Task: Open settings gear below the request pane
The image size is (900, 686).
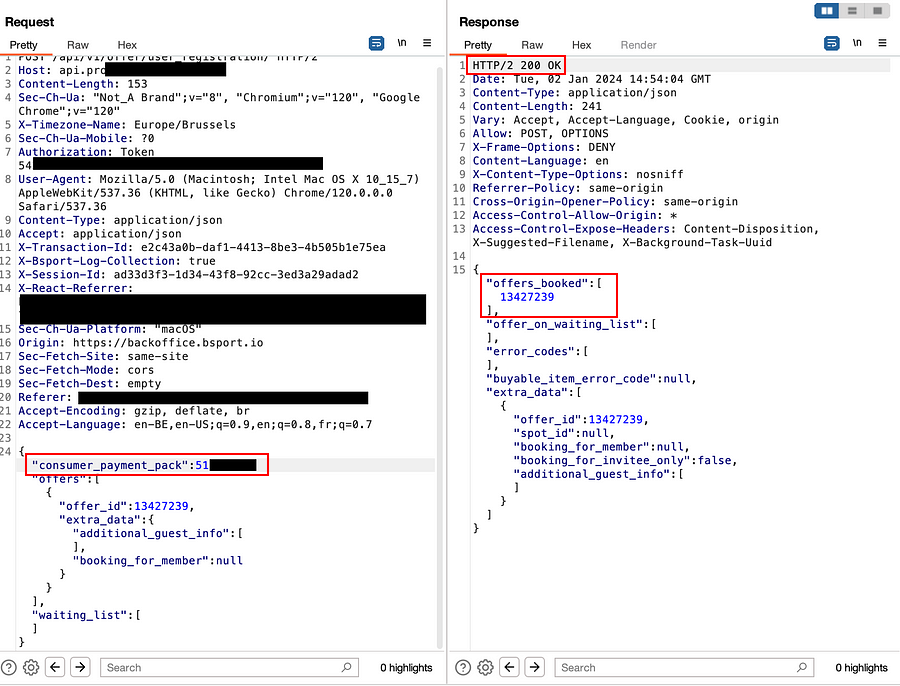Action: 31,667
